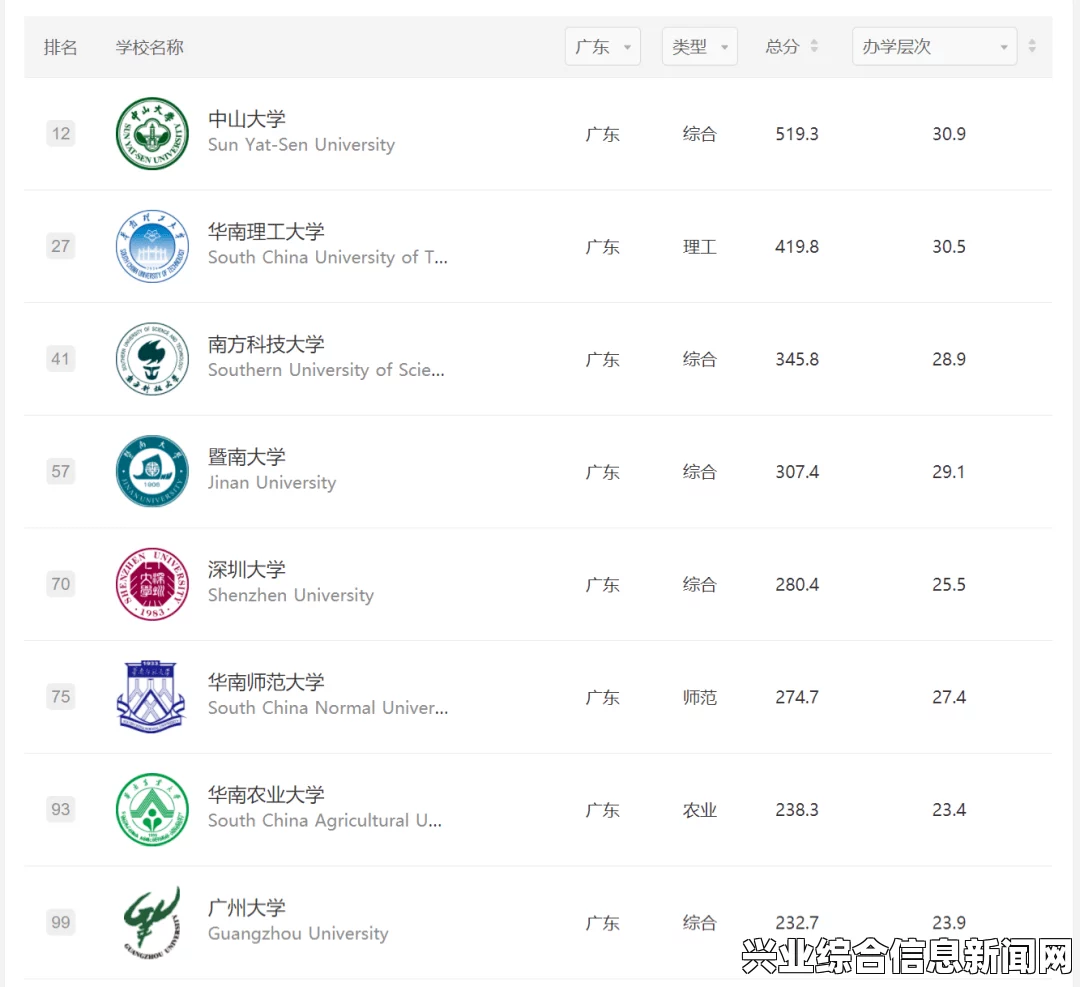
Task: Open the 华南农业大学 school link
Action: [x=266, y=795]
